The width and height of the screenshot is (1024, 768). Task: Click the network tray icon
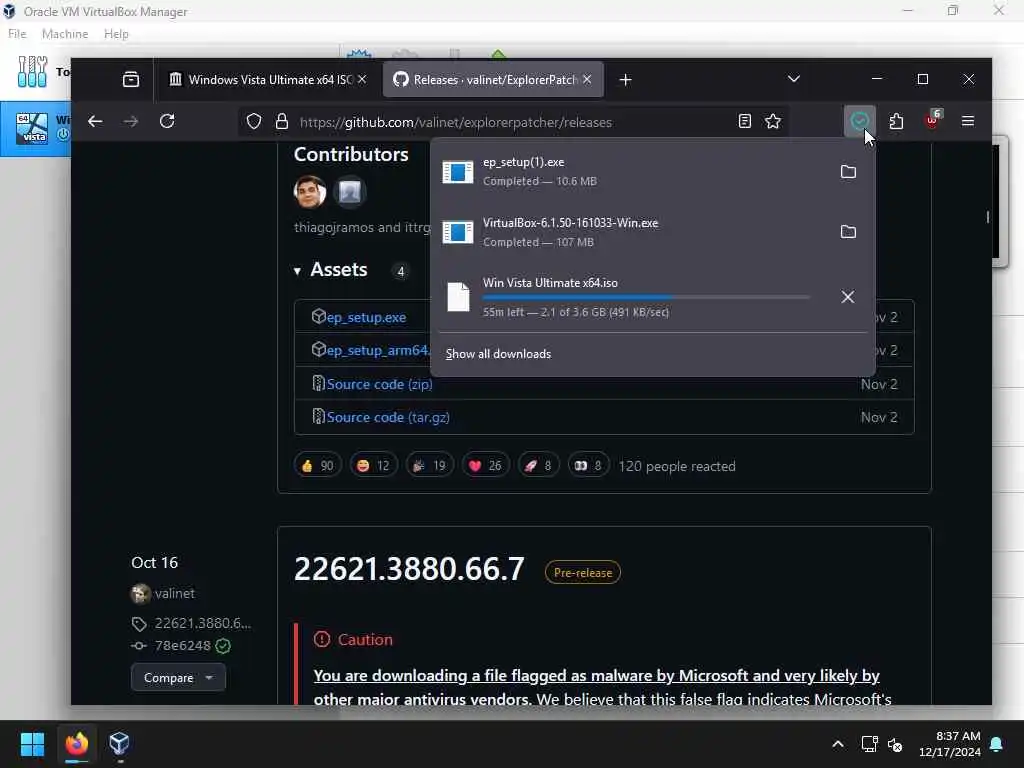(x=869, y=744)
